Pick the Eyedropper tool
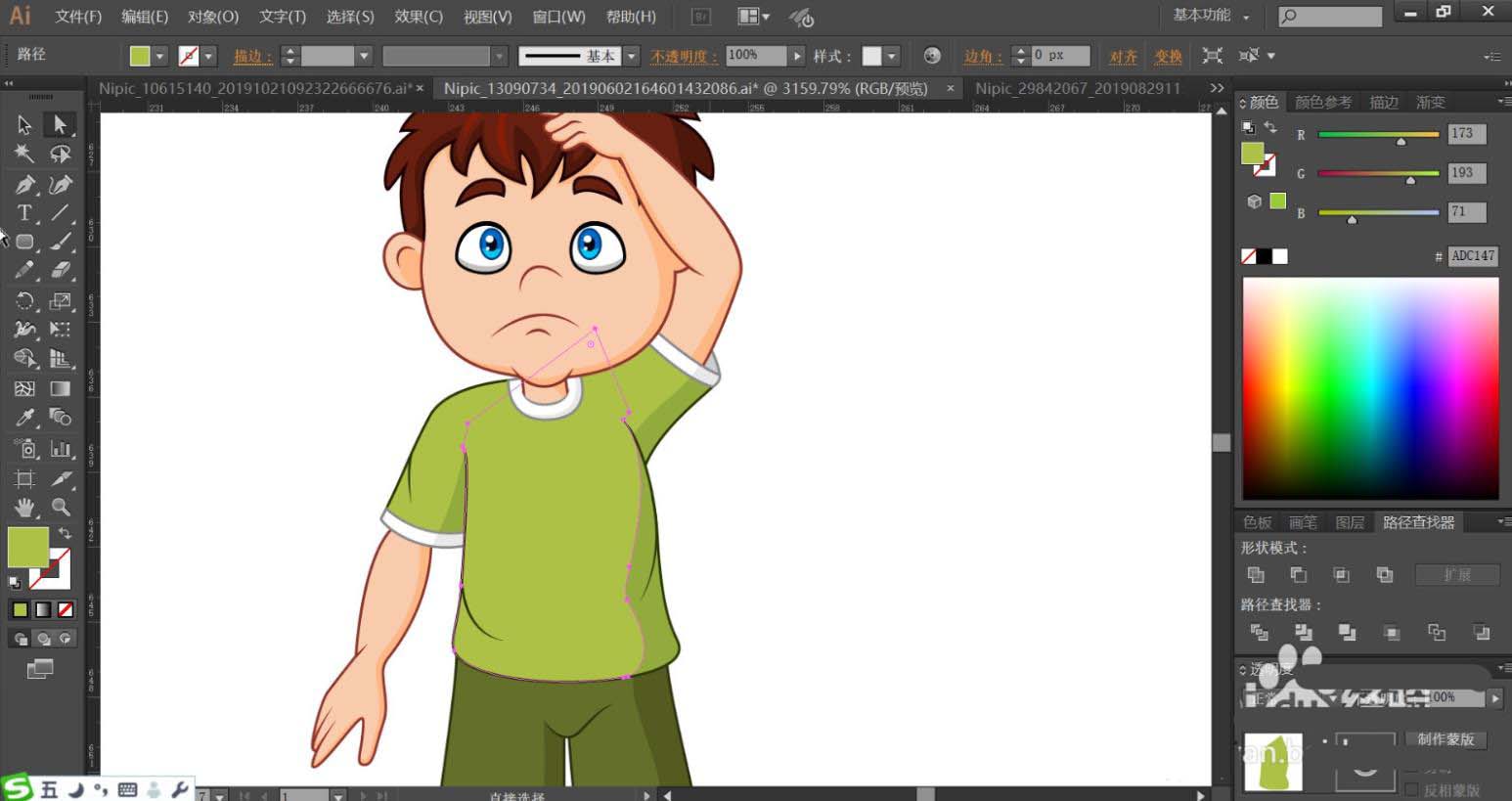1512x801 pixels. coord(24,418)
